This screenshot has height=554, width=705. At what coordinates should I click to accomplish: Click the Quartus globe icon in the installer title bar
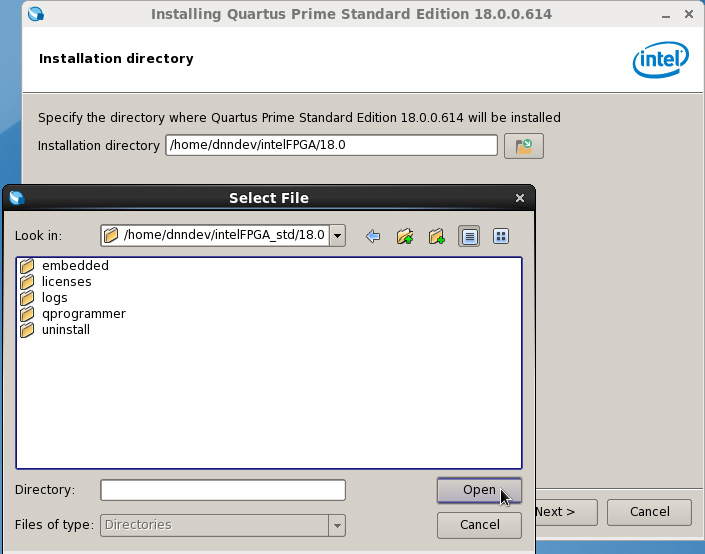pos(36,14)
